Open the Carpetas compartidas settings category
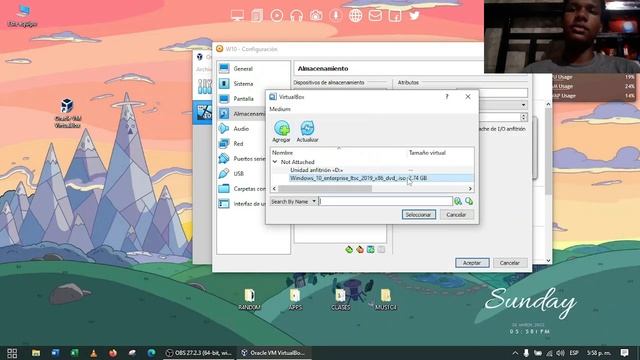This screenshot has width=640, height=360. (x=242, y=189)
